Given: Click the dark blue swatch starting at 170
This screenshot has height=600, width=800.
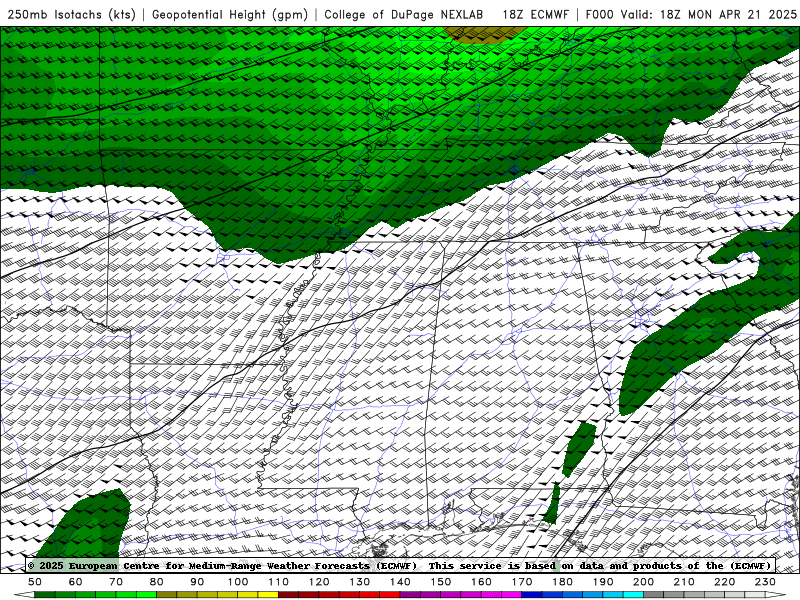Looking at the screenshot, I should pos(532,595).
